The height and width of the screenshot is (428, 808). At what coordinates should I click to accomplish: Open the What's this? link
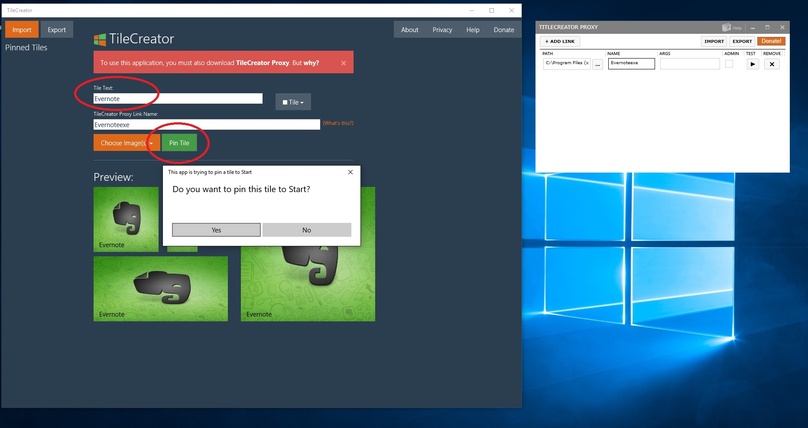click(x=338, y=123)
